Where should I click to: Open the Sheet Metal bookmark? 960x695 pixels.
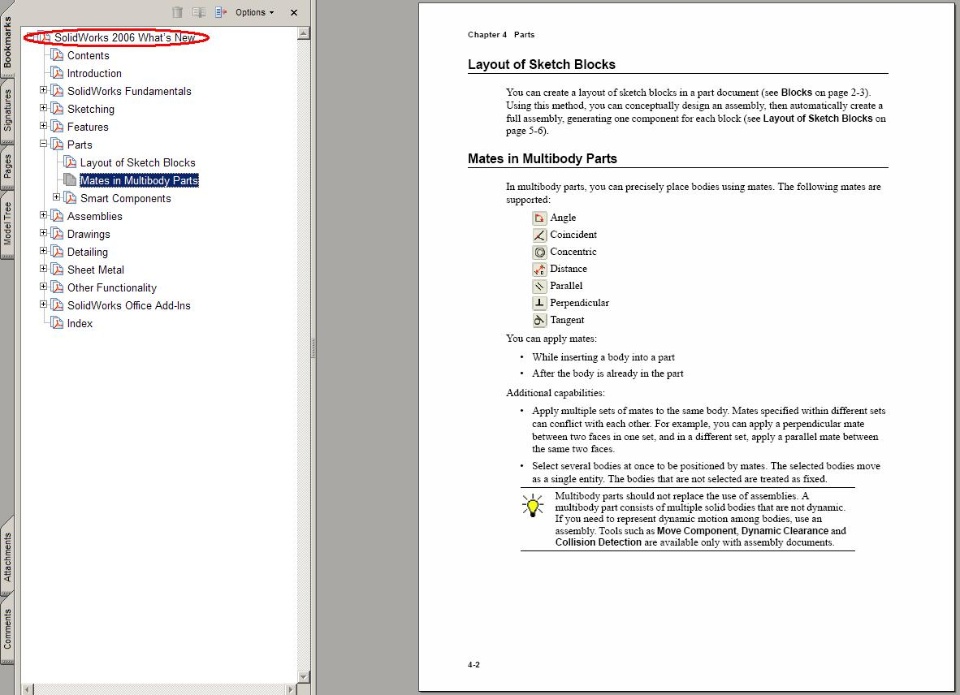pyautogui.click(x=96, y=269)
